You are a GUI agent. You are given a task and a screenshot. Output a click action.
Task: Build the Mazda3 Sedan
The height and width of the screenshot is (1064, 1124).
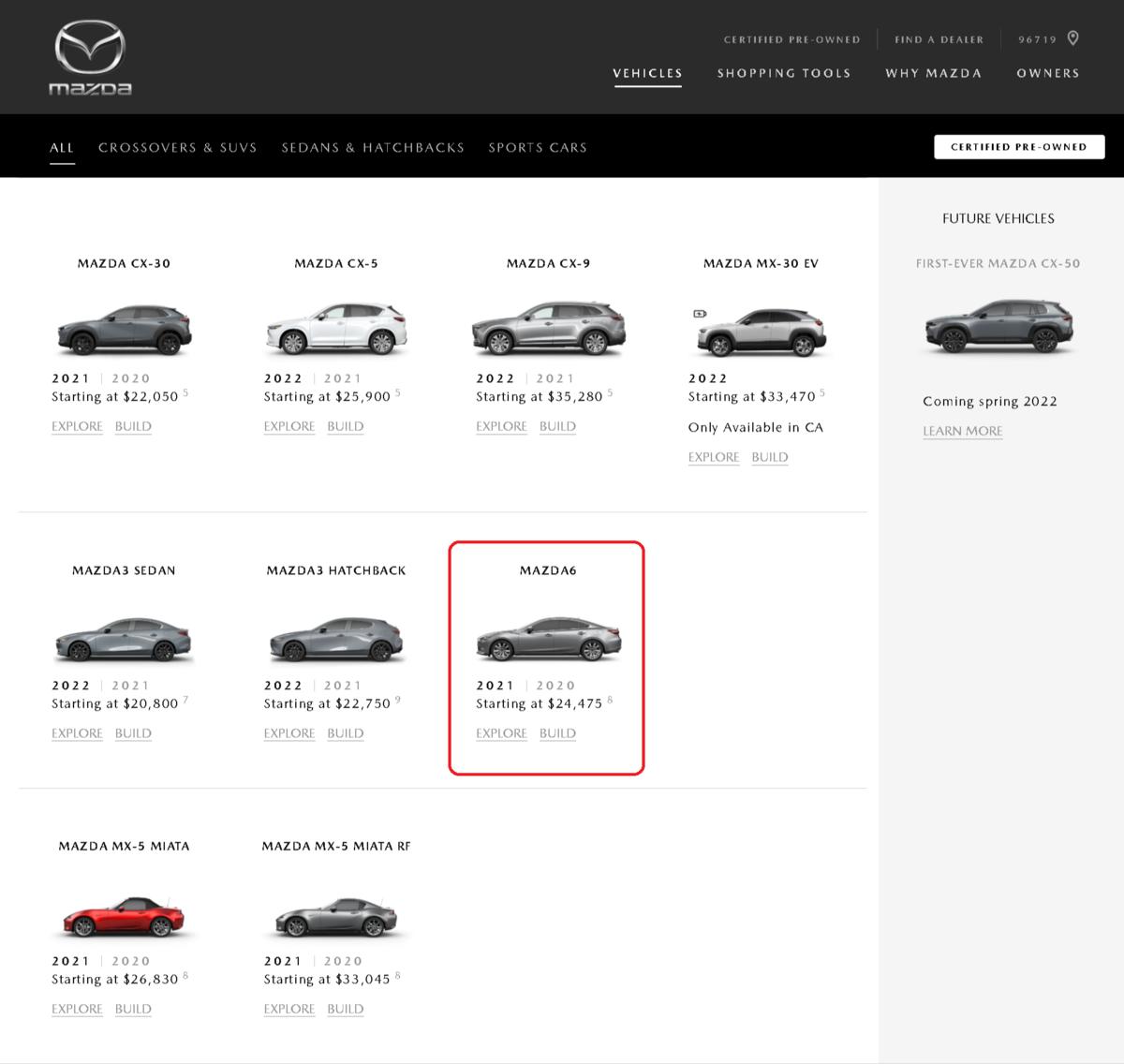(x=133, y=733)
